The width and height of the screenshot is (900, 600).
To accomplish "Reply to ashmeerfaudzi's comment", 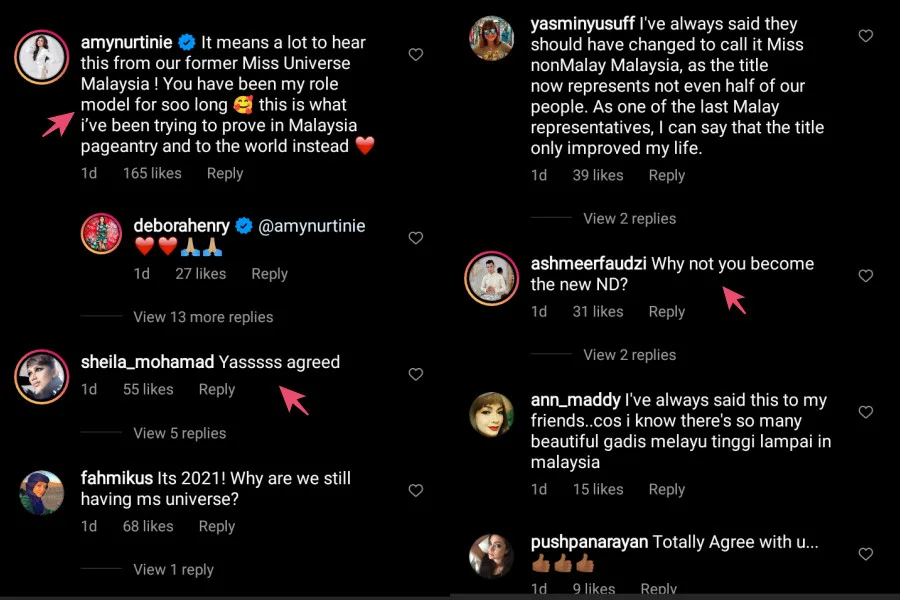I will pos(667,312).
